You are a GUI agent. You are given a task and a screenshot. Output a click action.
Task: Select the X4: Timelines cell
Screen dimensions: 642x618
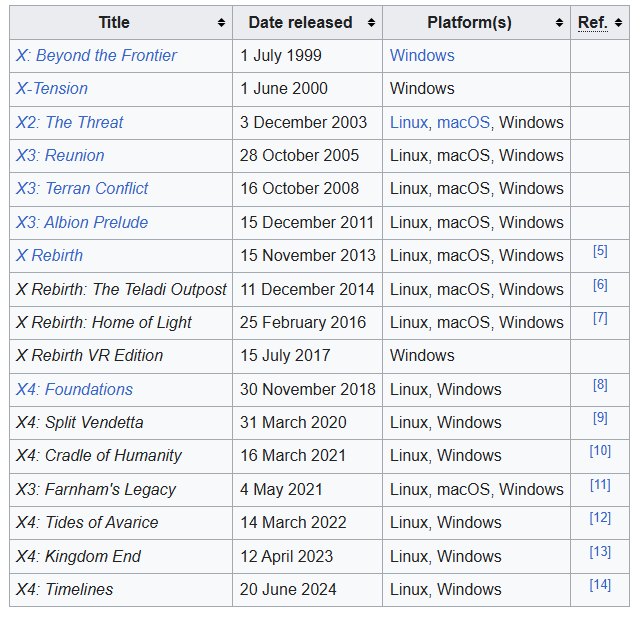click(x=121, y=590)
